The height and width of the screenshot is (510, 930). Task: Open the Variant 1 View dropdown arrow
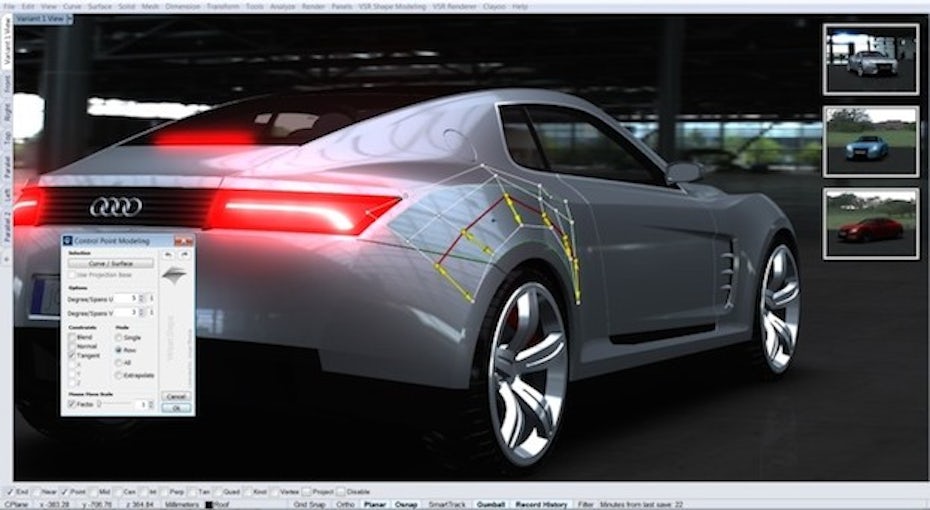tap(67, 20)
